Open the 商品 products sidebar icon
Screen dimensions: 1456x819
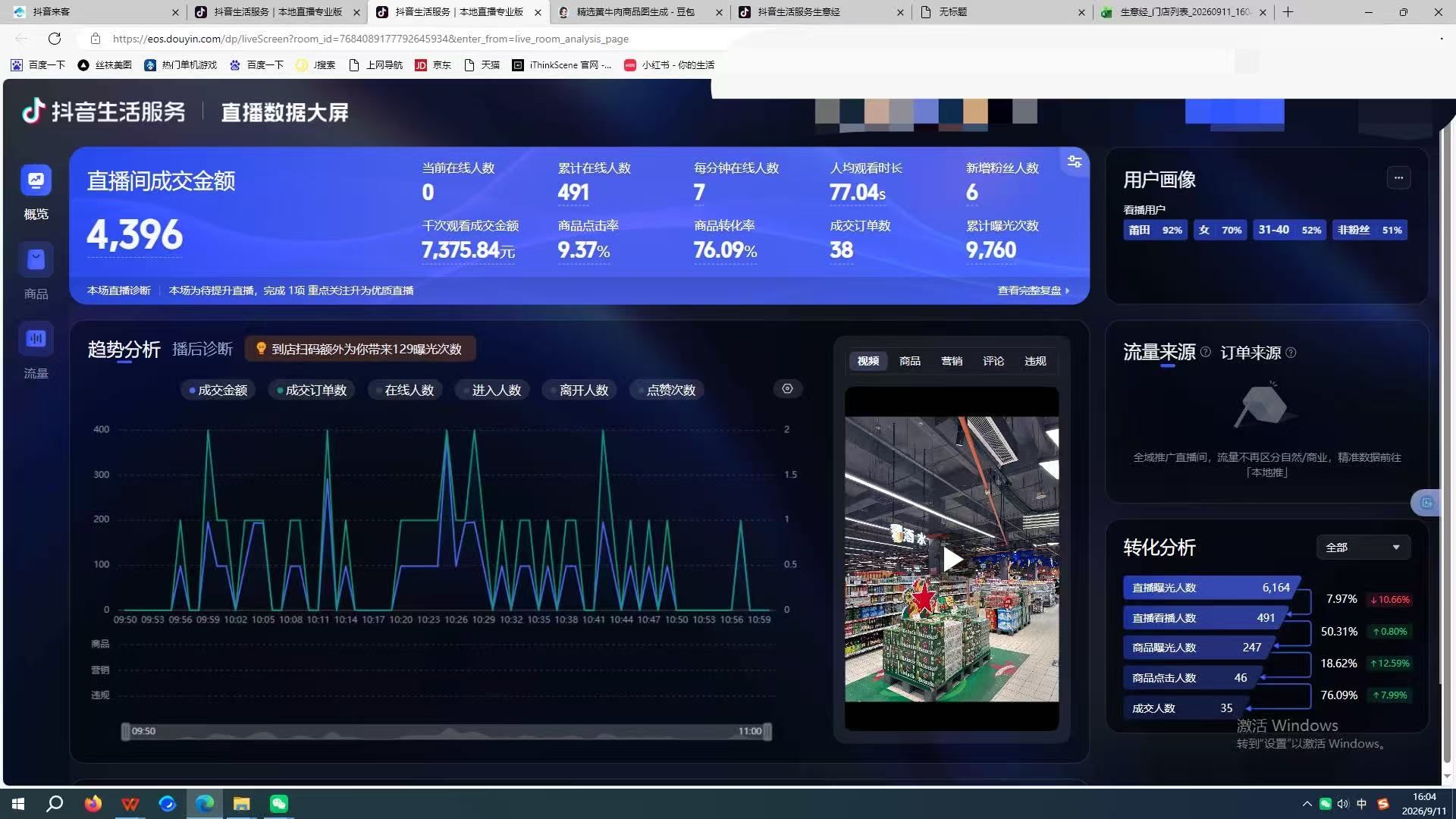coord(36,260)
